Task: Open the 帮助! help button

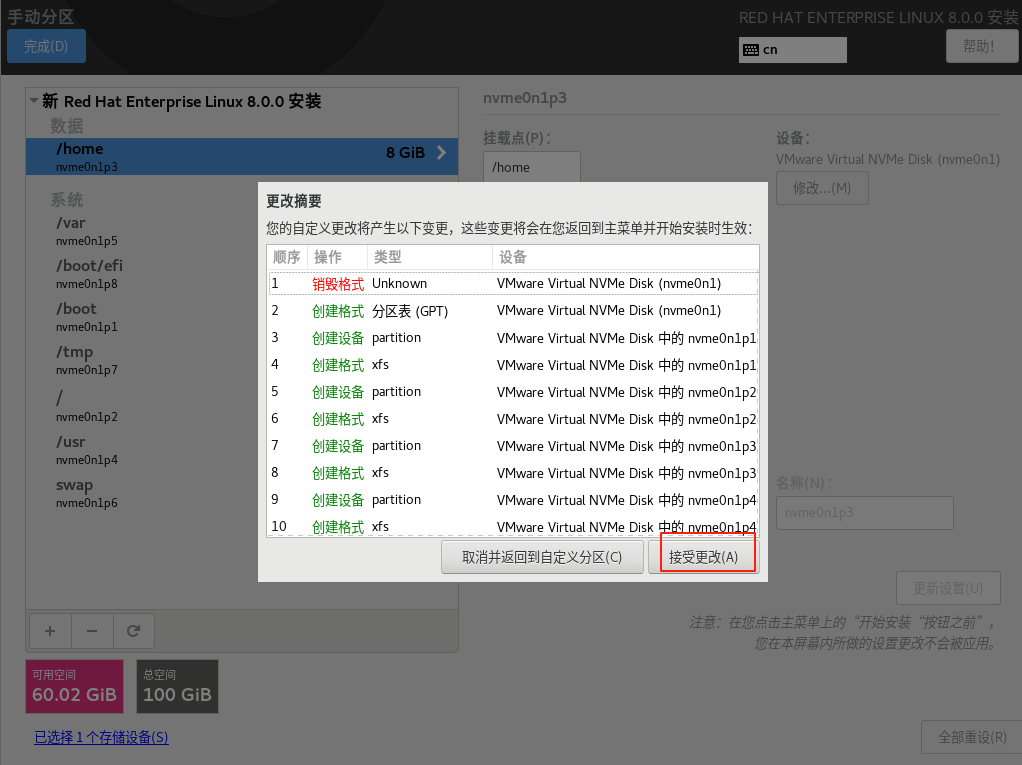Action: click(980, 46)
